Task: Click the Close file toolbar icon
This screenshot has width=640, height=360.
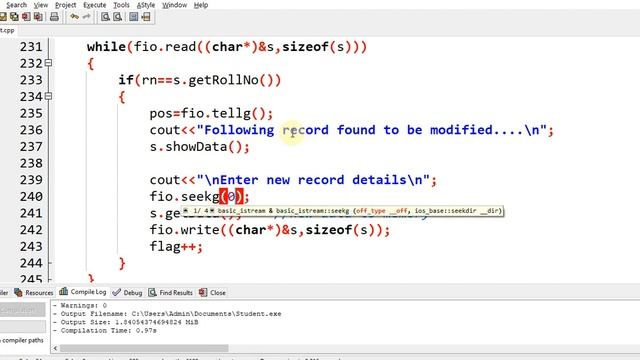Action: pos(26,17)
